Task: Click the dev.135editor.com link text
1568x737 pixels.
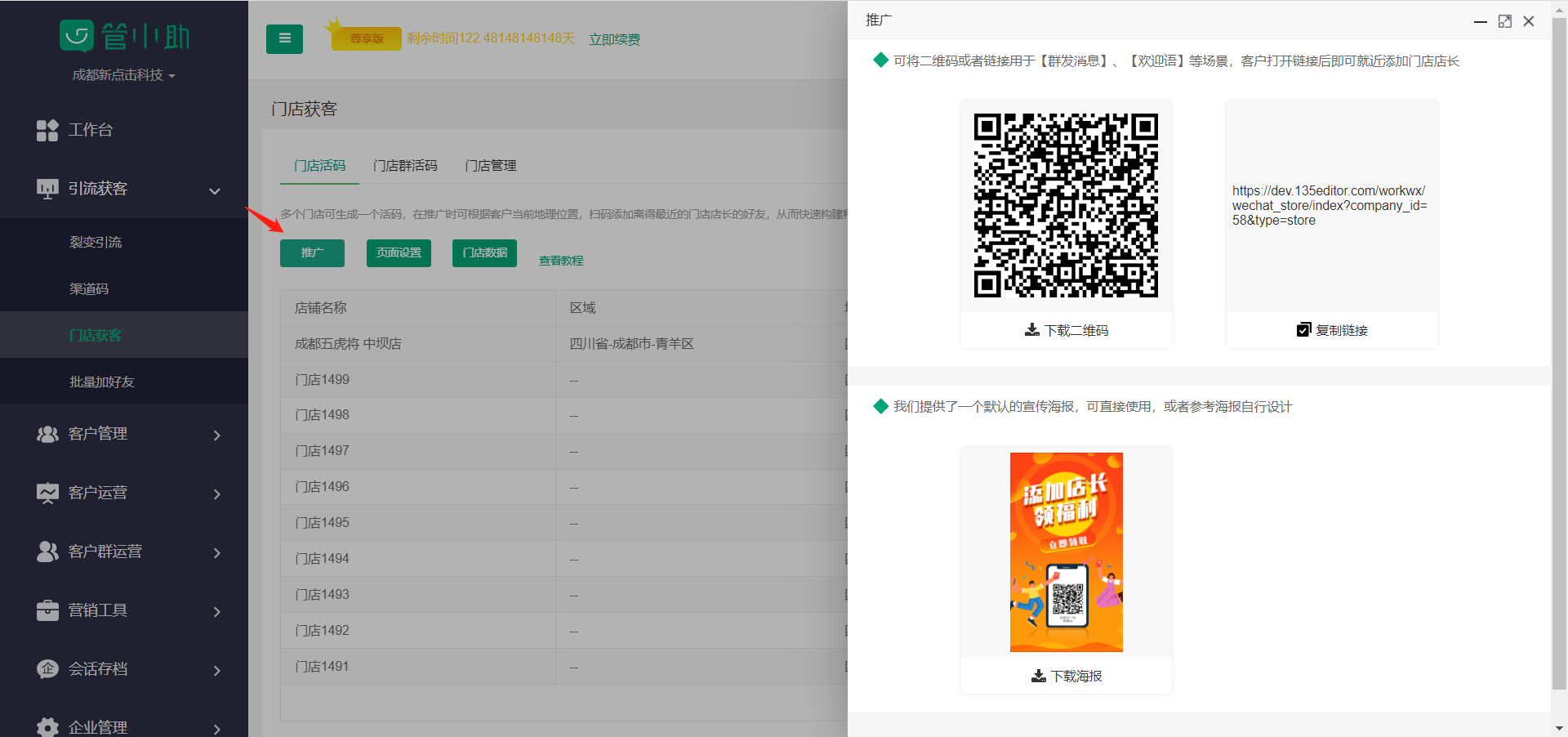Action: click(x=1330, y=206)
